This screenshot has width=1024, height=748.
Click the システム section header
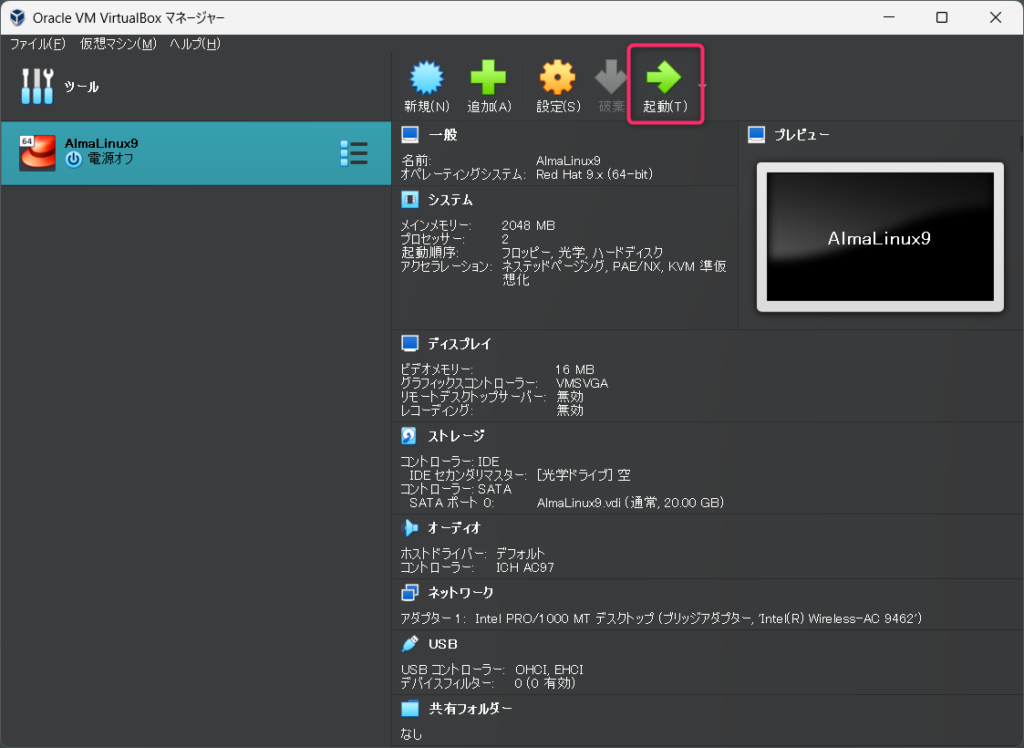pyautogui.click(x=450, y=199)
